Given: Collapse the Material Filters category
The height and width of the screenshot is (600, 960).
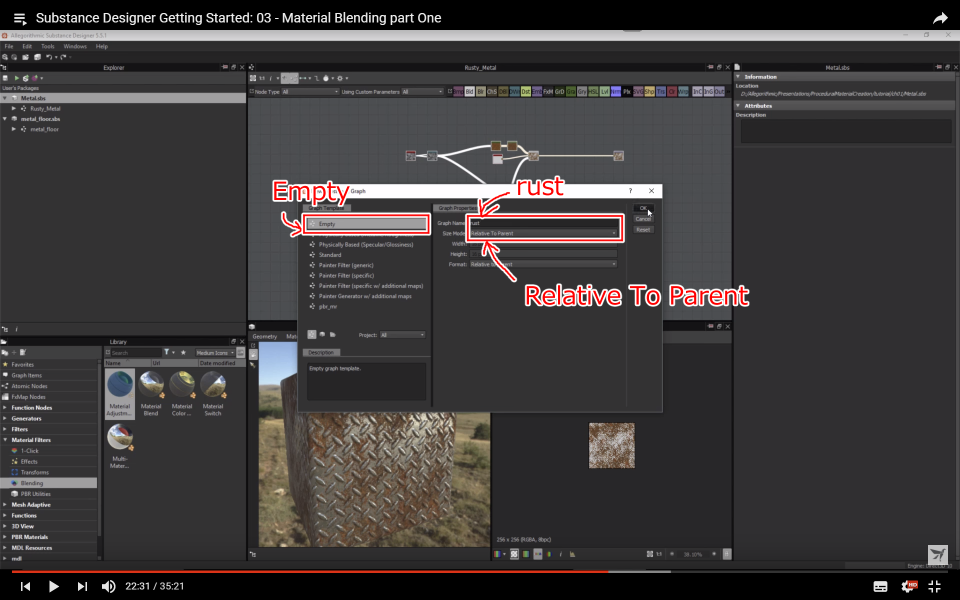Looking at the screenshot, I should pyautogui.click(x=5, y=440).
